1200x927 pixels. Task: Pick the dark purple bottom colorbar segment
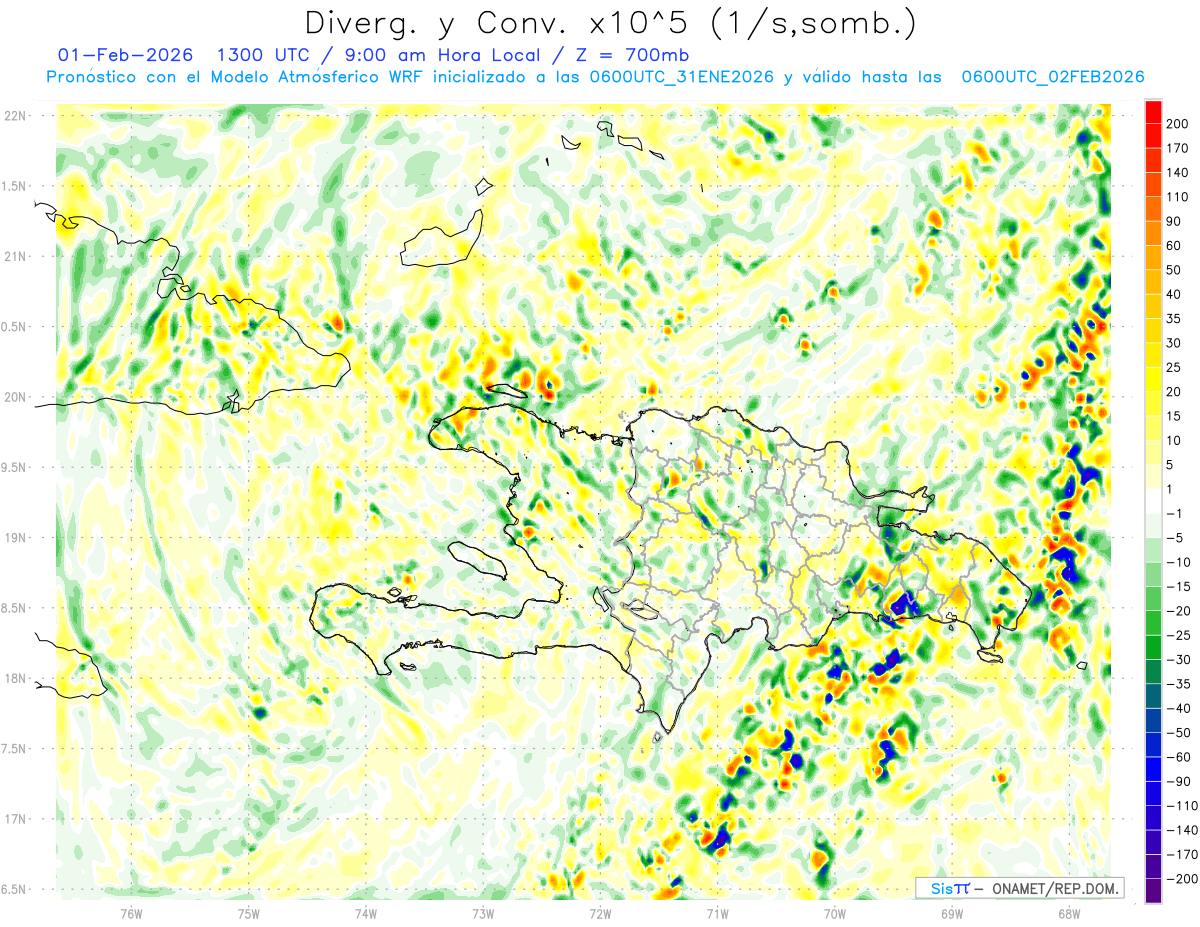point(1153,891)
